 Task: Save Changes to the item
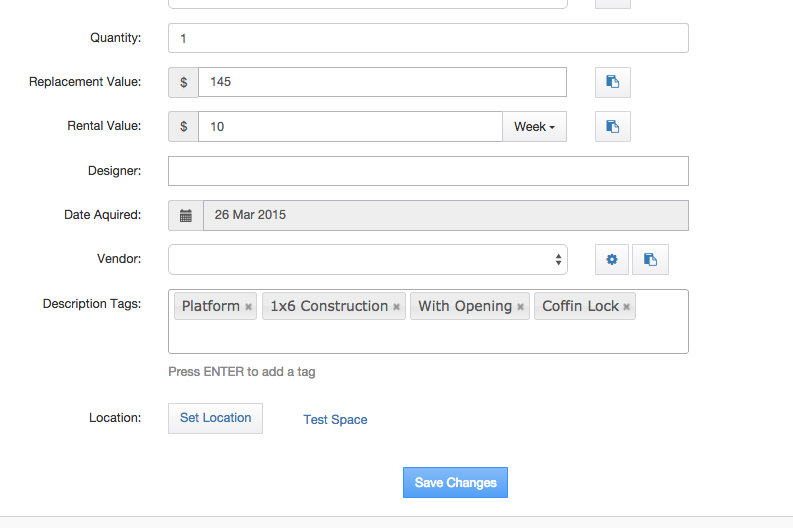(455, 482)
